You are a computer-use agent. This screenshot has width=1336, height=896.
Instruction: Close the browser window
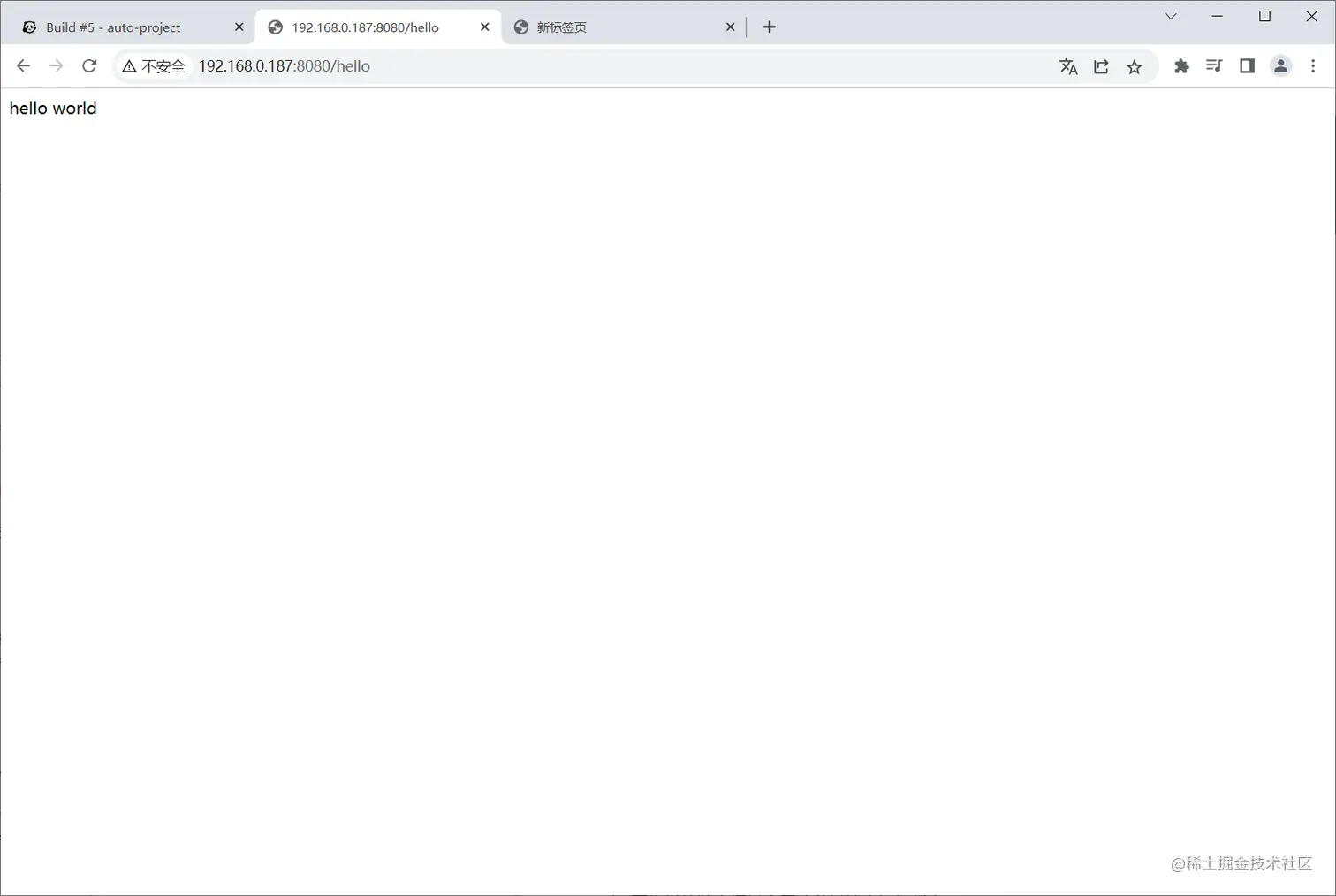[x=1311, y=16]
